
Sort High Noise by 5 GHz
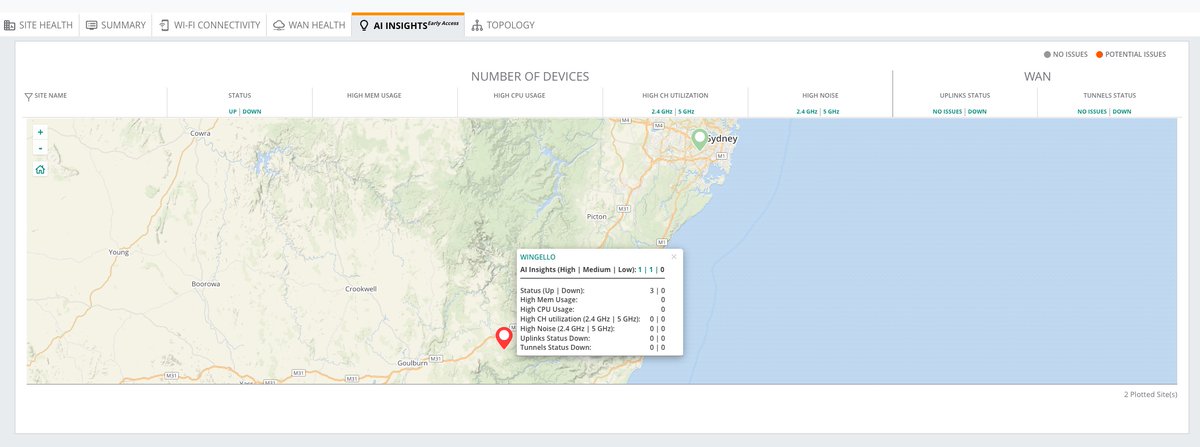pyautogui.click(x=831, y=111)
